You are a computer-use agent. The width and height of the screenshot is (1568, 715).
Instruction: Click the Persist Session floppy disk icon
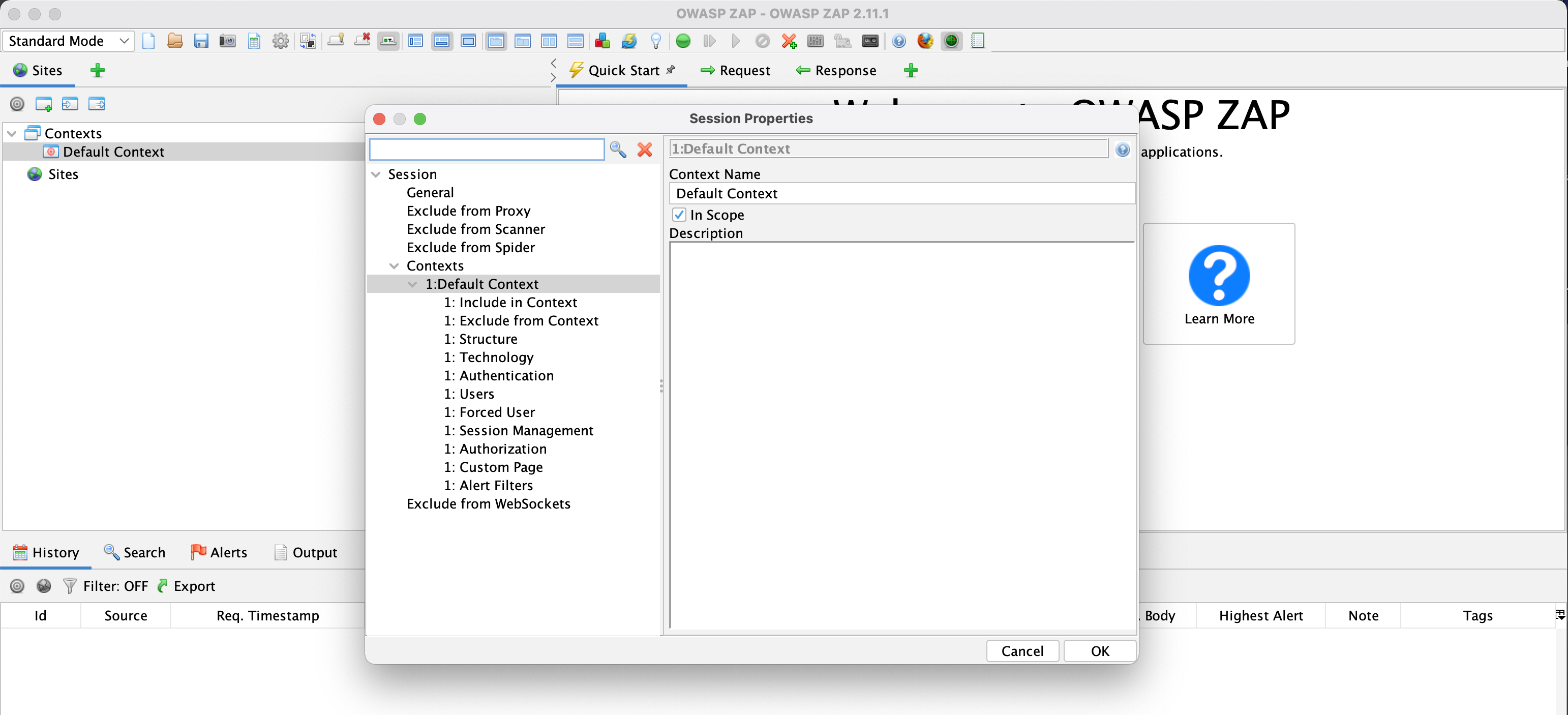(201, 41)
